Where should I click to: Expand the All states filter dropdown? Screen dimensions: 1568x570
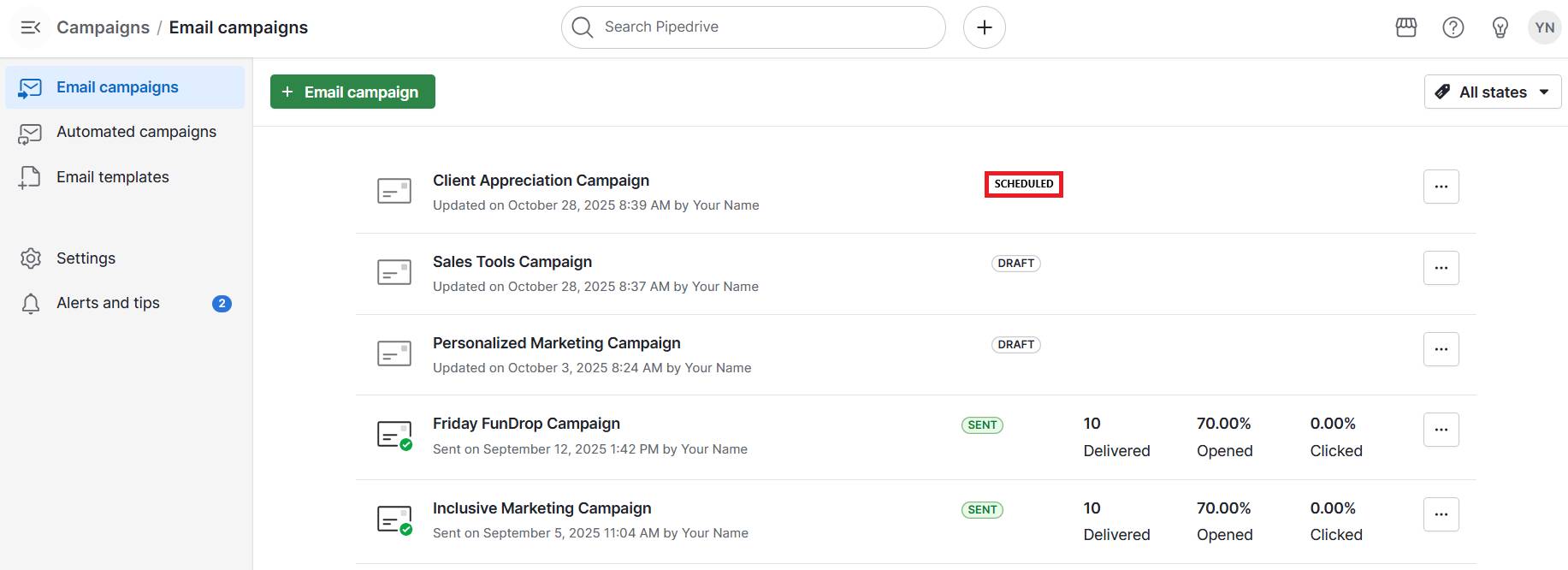pyautogui.click(x=1493, y=92)
